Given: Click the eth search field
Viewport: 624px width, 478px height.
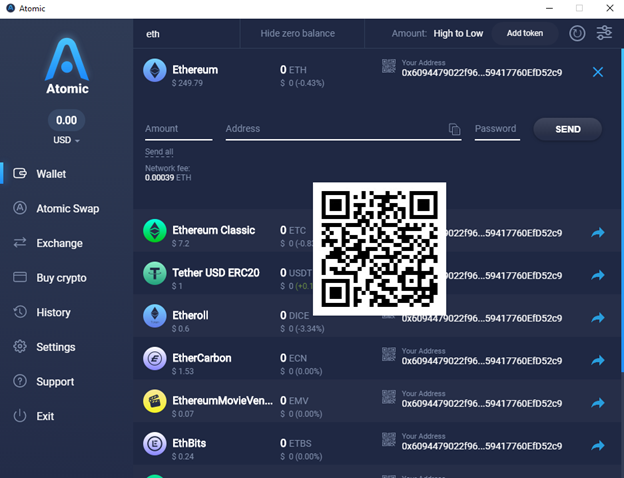Looking at the screenshot, I should (186, 34).
